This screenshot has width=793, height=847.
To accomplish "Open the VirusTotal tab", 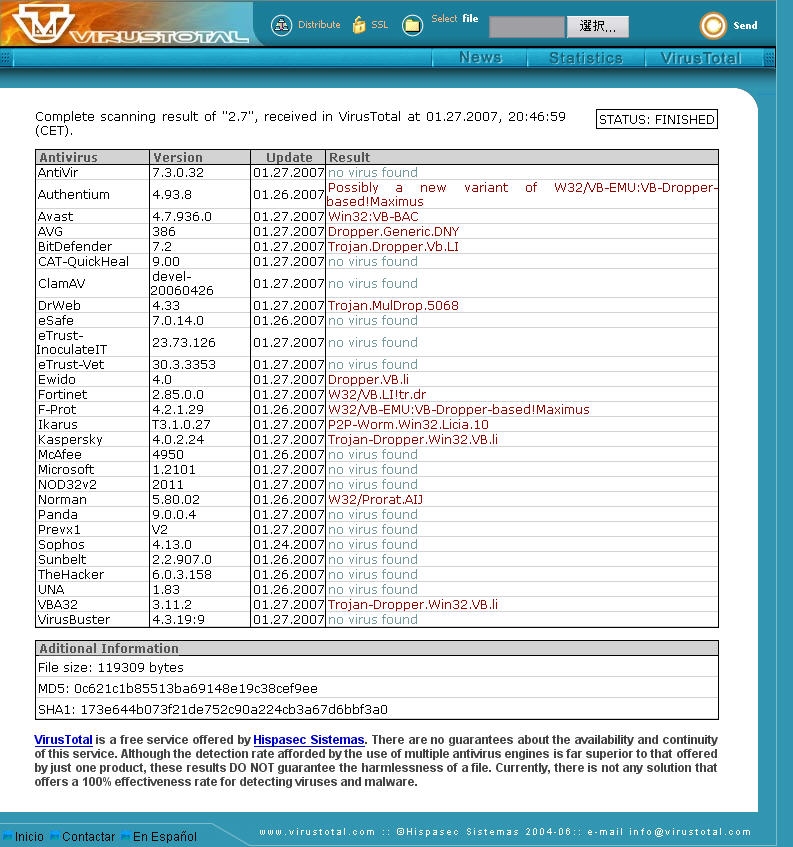I will 701,57.
